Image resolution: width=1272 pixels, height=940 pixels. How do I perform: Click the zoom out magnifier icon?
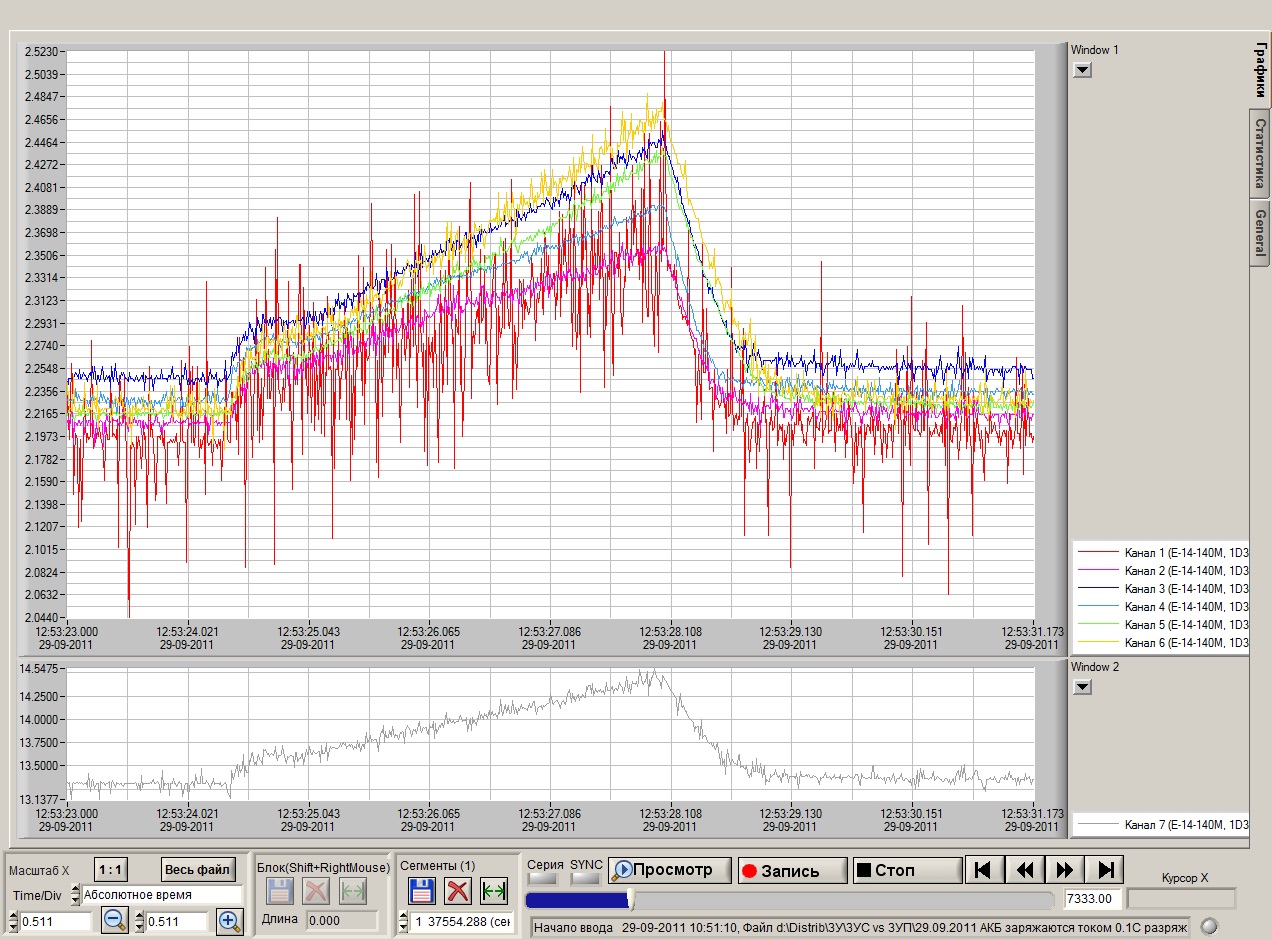[x=115, y=921]
